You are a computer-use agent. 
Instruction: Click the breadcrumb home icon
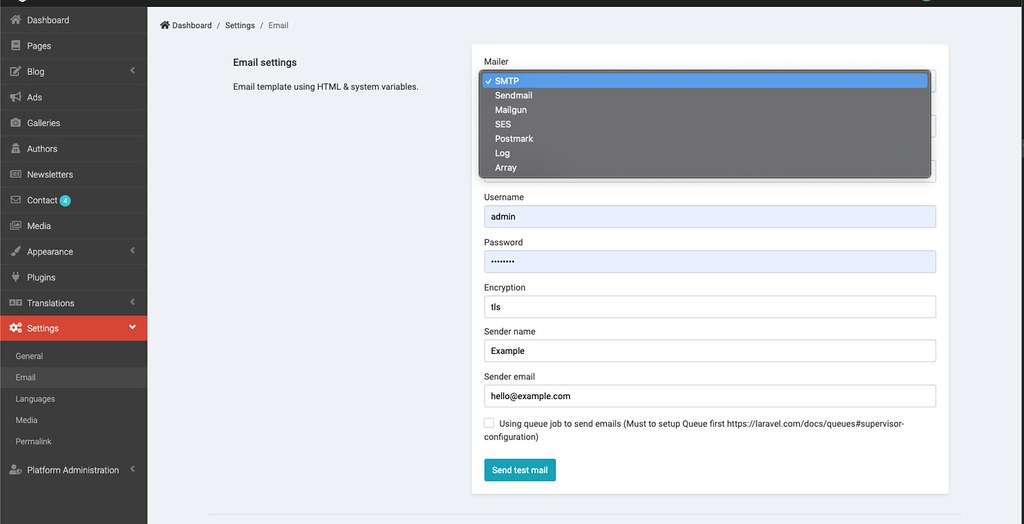165,25
